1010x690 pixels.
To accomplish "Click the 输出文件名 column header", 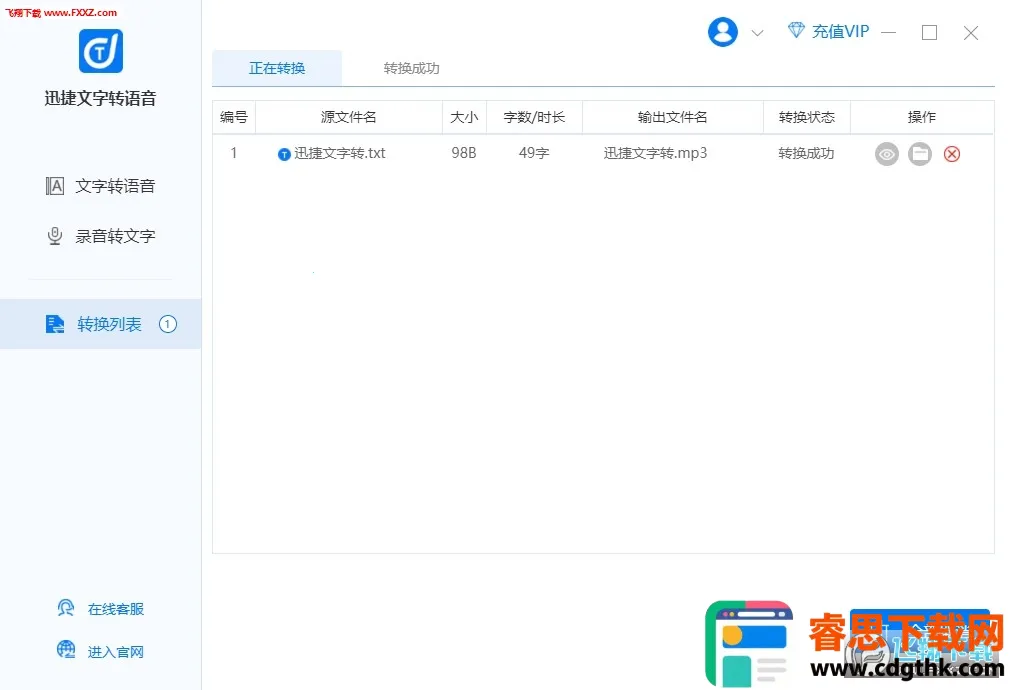I will [672, 117].
